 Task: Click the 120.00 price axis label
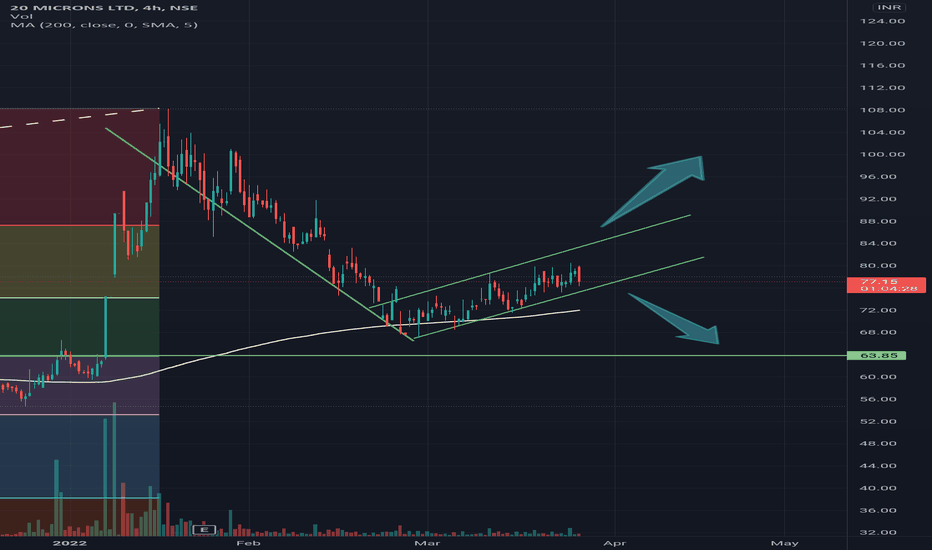pyautogui.click(x=882, y=43)
